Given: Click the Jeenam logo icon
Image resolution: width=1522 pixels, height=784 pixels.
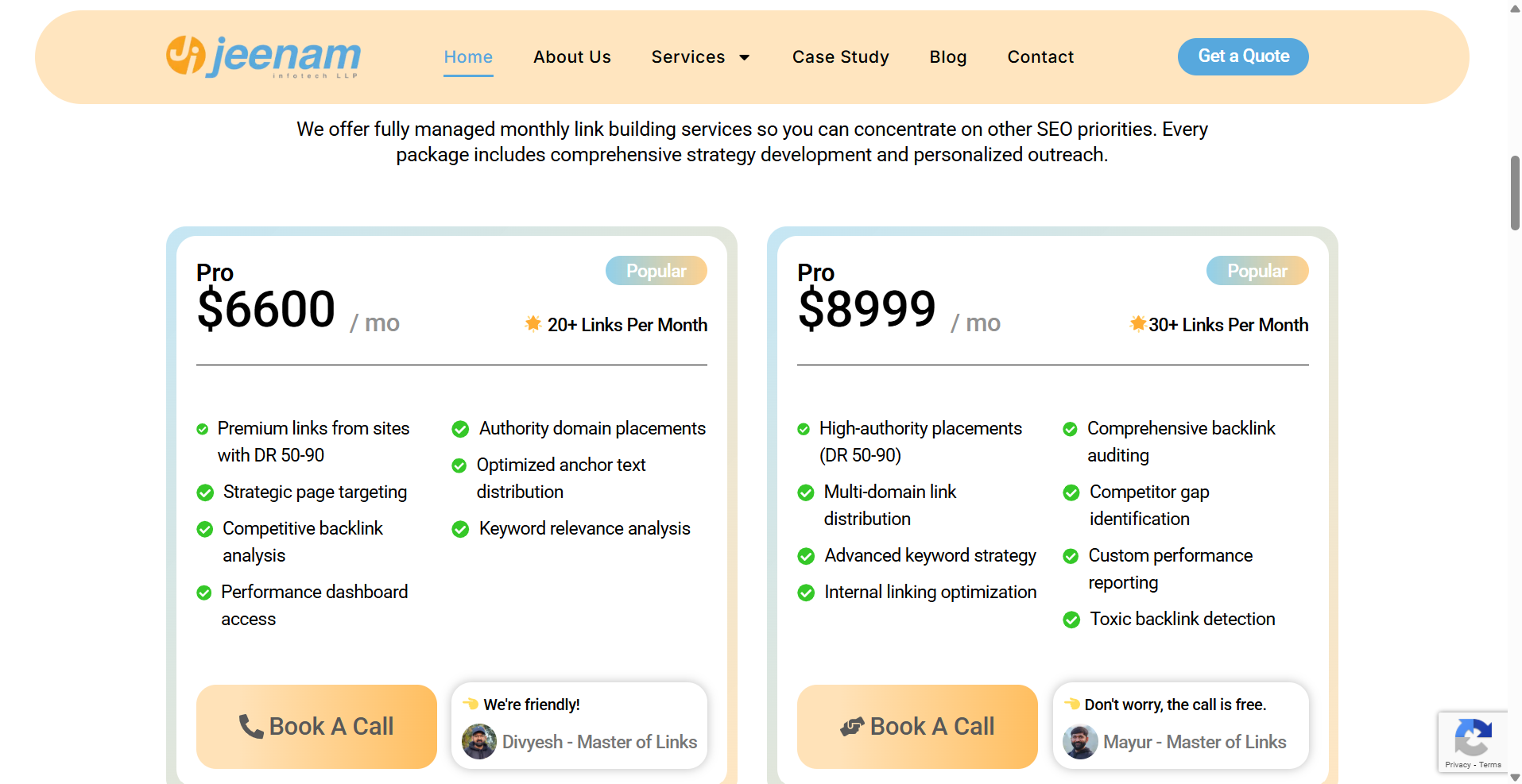Looking at the screenshot, I should [x=184, y=56].
